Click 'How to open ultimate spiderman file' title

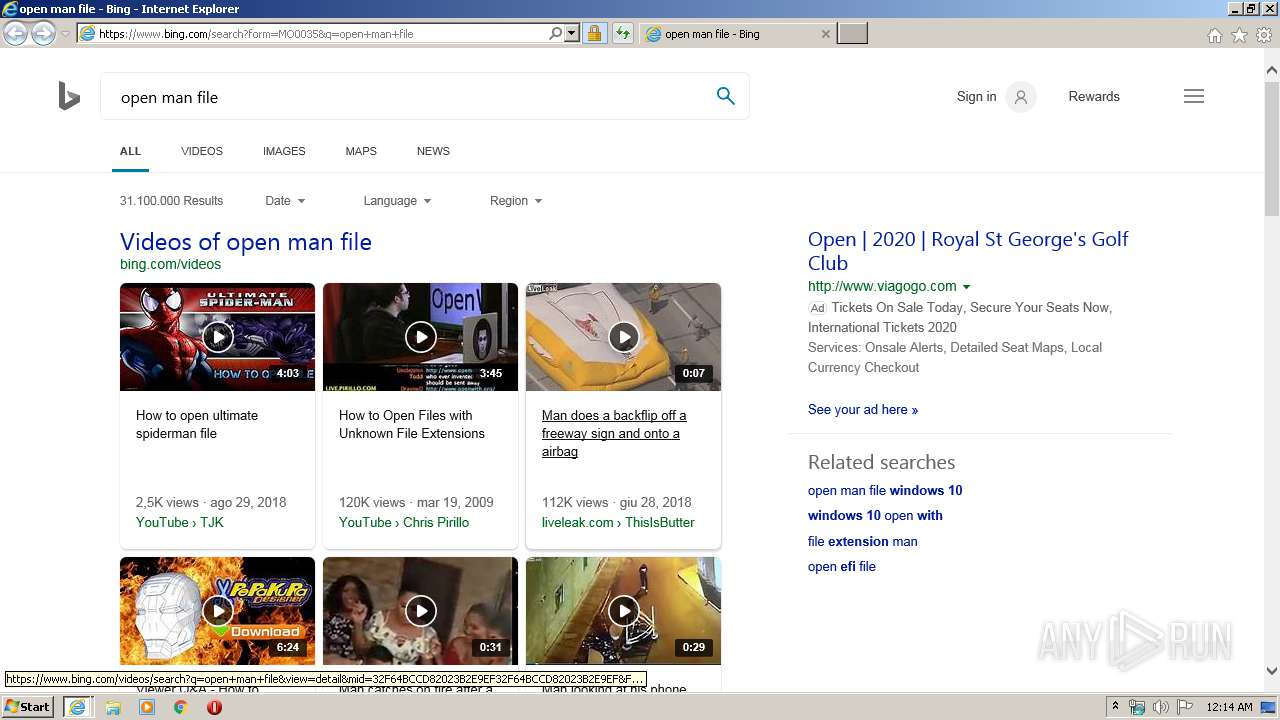(197, 424)
